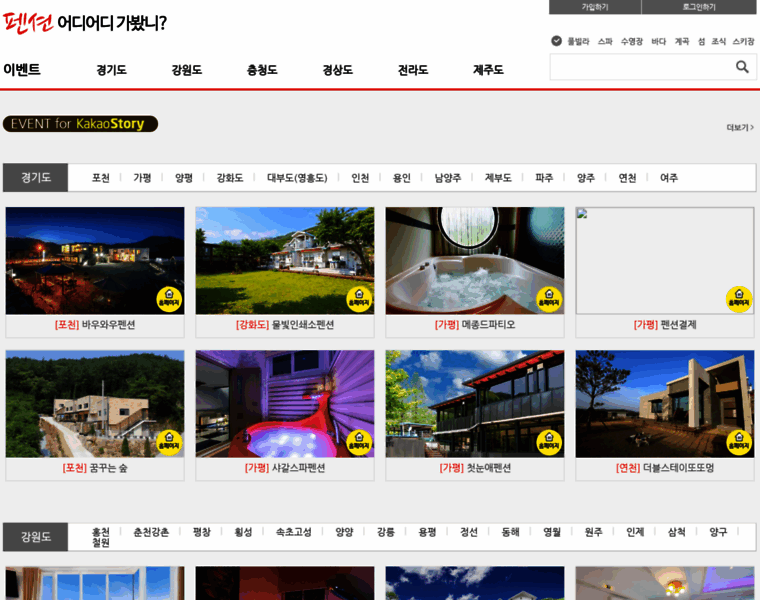Click the 펜션 어디어디 가봤니 site logo
760x600 pixels.
pyautogui.click(x=85, y=23)
